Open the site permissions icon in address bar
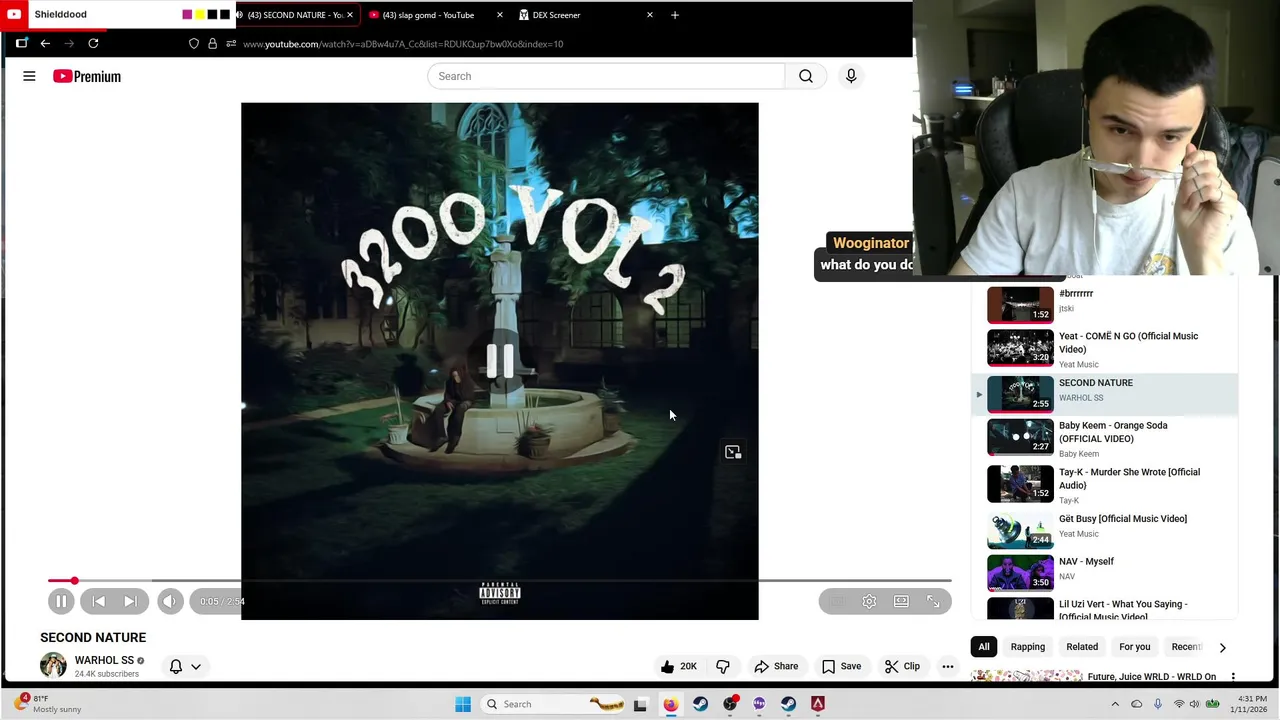The height and width of the screenshot is (720, 1280). tap(231, 43)
